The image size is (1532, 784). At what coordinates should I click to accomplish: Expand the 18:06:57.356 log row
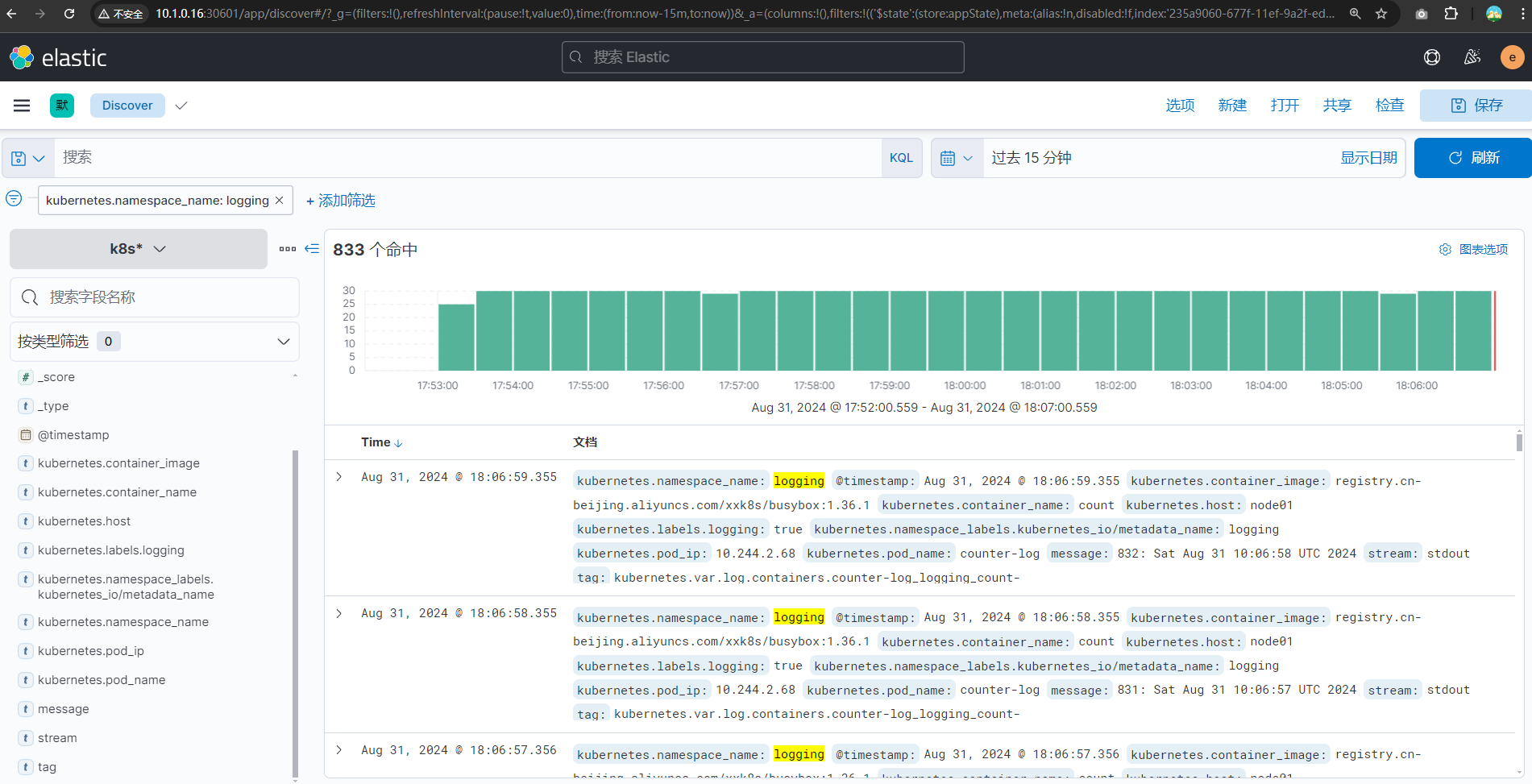339,750
